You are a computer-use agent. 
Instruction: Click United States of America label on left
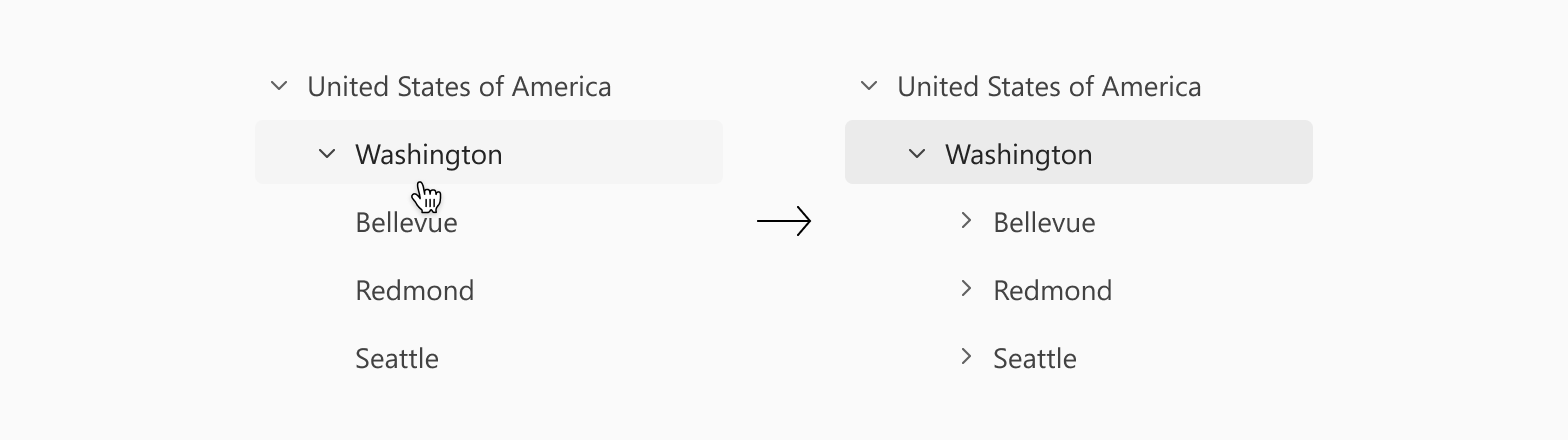tap(459, 86)
